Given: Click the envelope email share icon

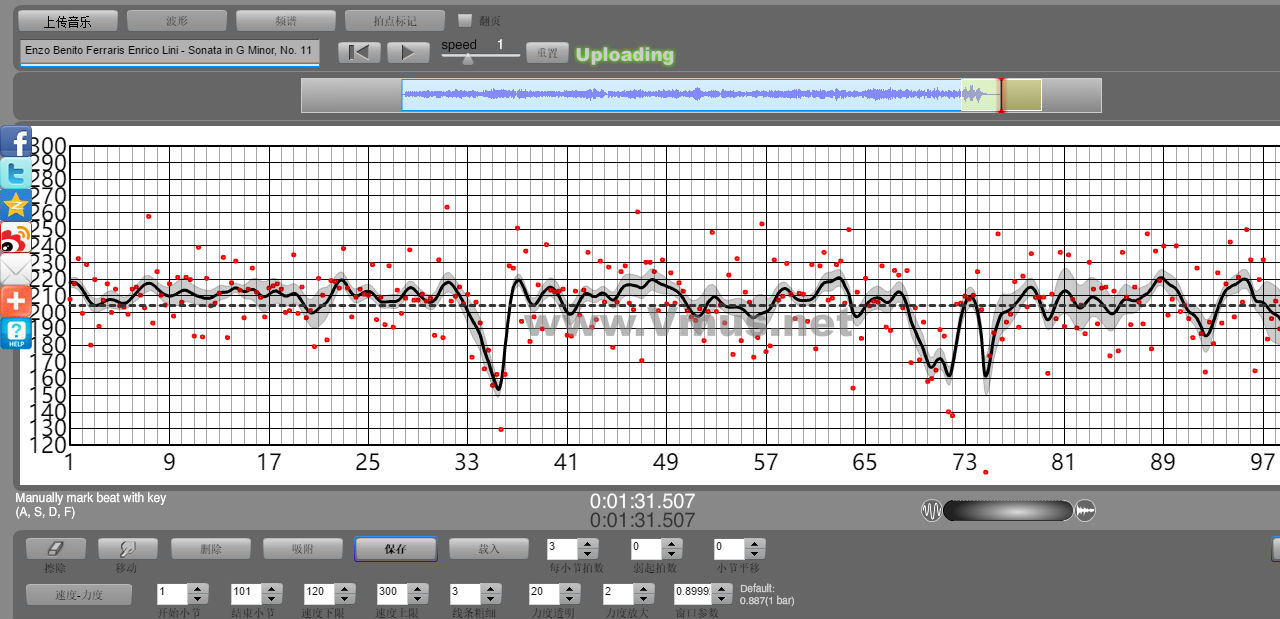Looking at the screenshot, I should click(16, 270).
